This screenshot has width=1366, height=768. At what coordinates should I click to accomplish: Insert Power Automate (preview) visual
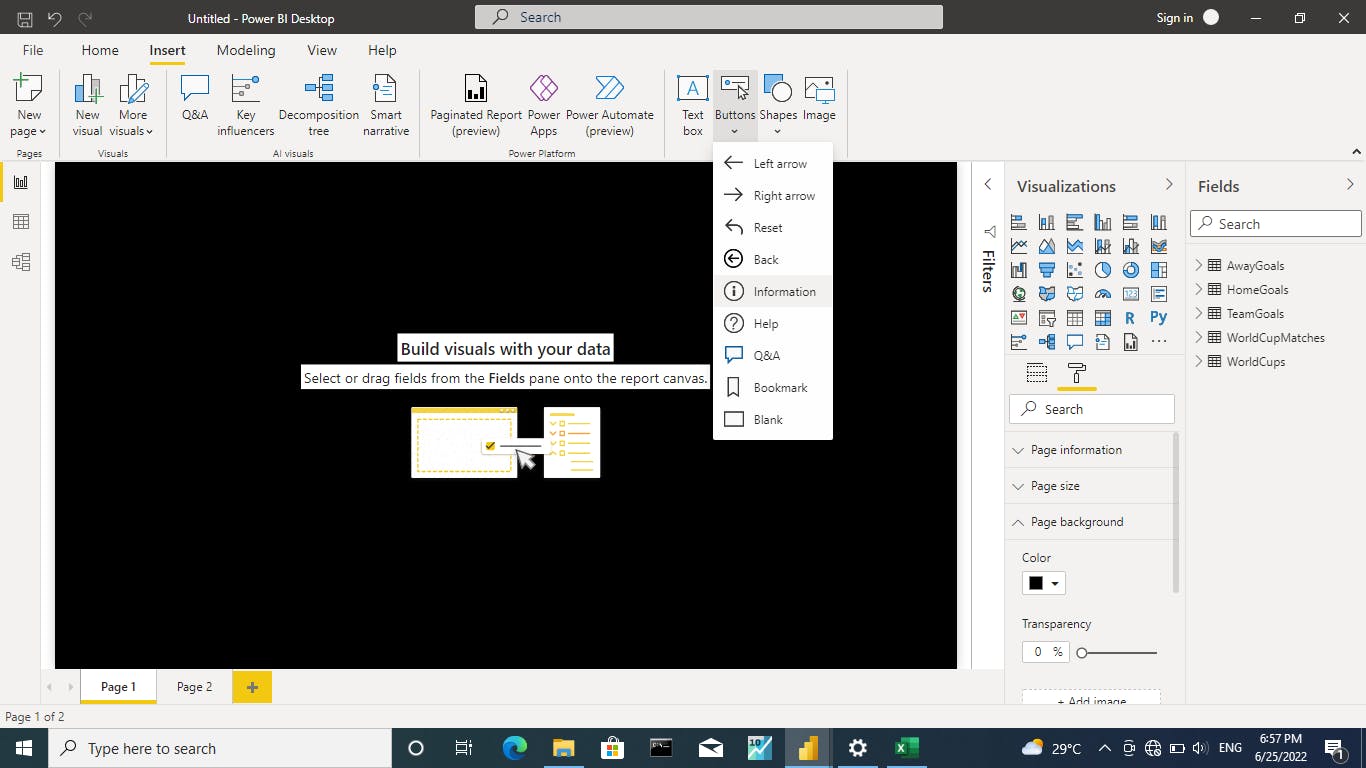coord(610,105)
